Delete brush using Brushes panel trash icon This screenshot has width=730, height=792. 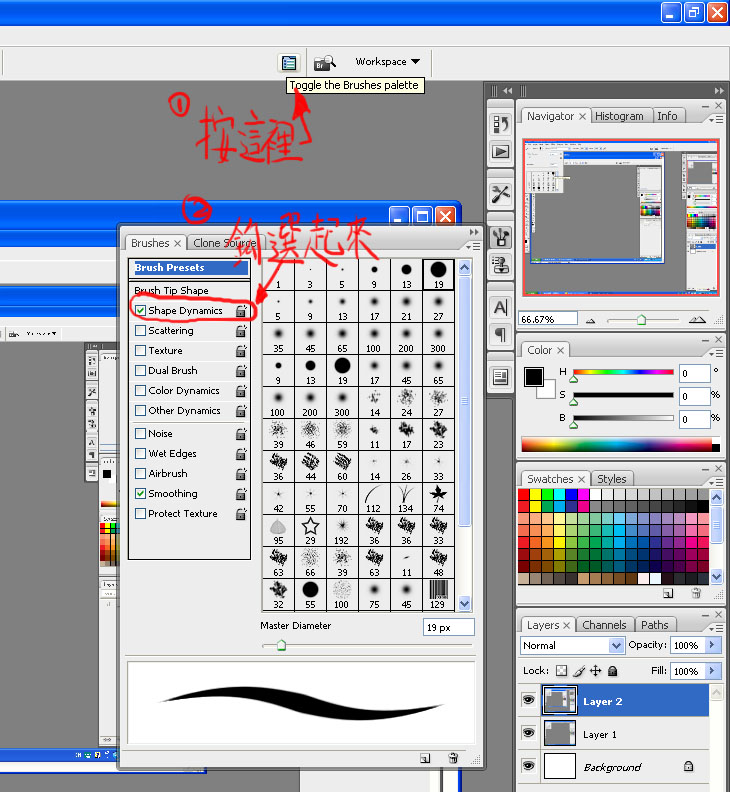[x=453, y=759]
